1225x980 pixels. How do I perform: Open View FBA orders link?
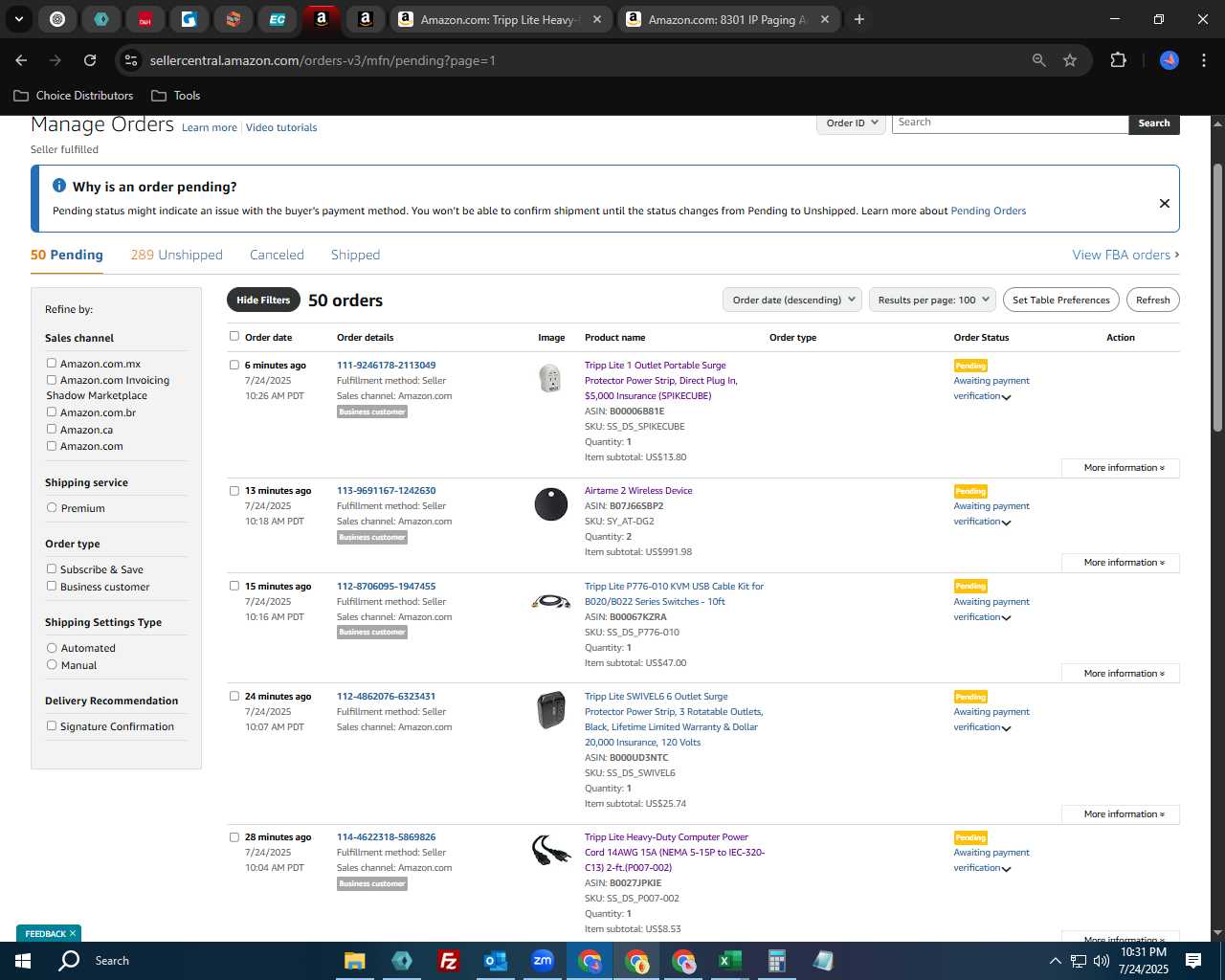[1125, 255]
